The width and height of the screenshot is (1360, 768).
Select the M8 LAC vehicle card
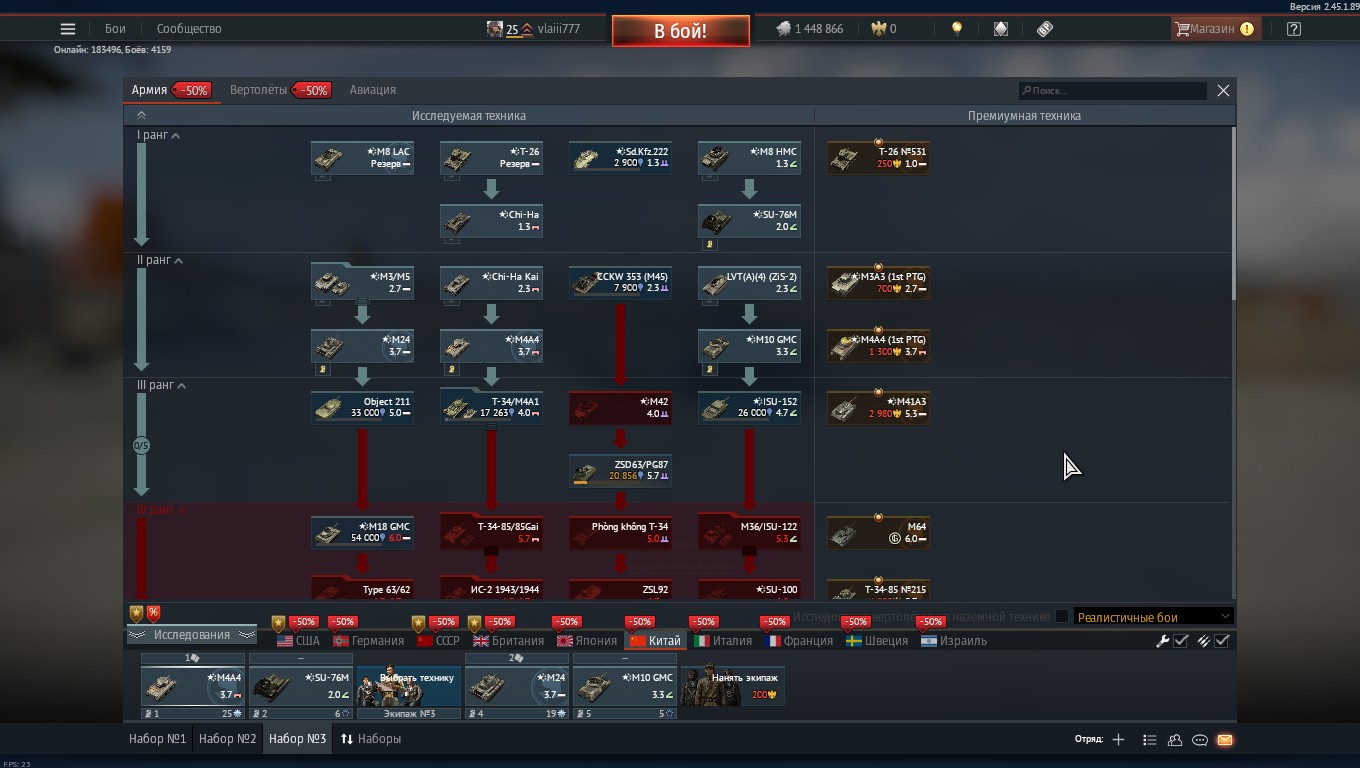(x=362, y=158)
